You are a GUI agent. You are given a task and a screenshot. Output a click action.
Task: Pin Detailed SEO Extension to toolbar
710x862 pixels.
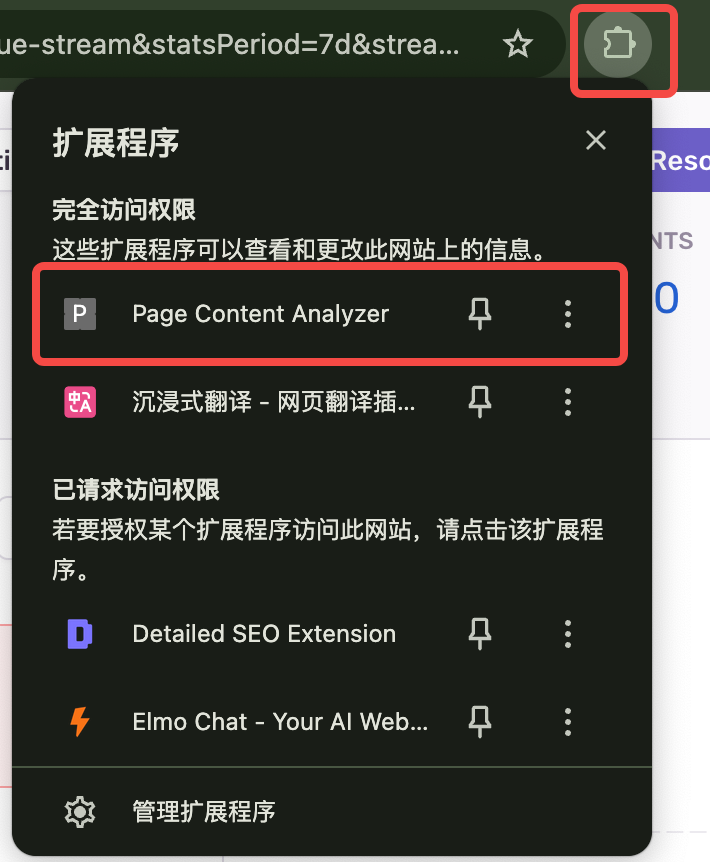[x=480, y=634]
